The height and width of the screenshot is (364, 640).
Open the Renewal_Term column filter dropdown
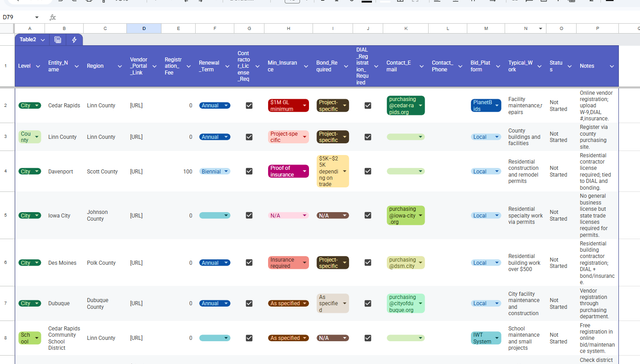pos(227,66)
